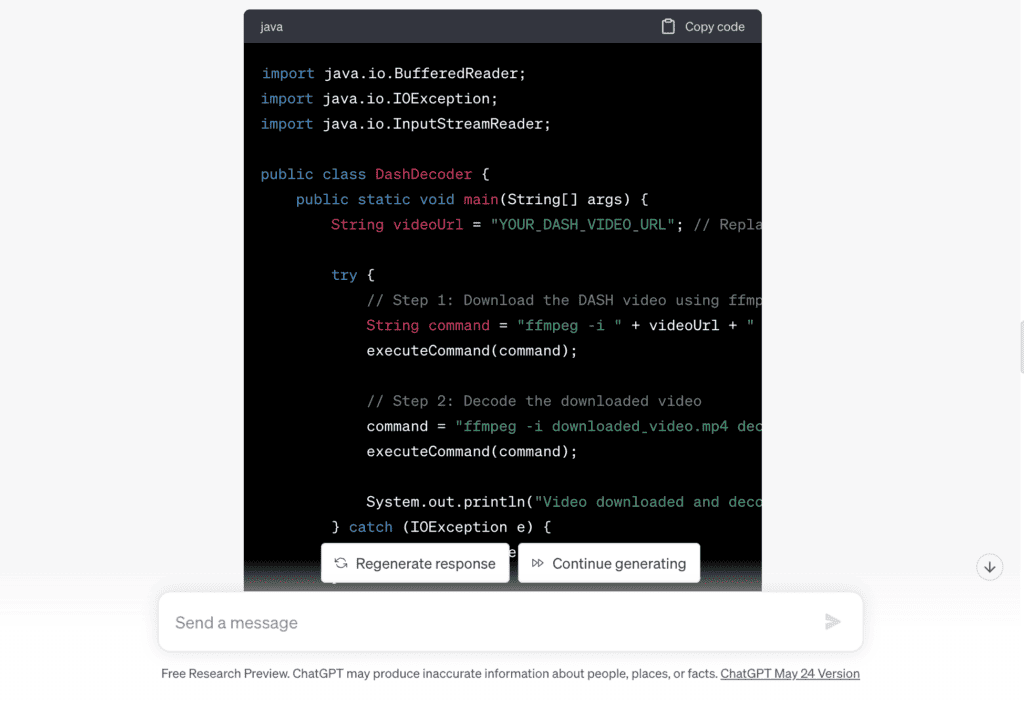The width and height of the screenshot is (1024, 702).
Task: Click the clipboard icon beside Copy code
Action: pos(668,27)
